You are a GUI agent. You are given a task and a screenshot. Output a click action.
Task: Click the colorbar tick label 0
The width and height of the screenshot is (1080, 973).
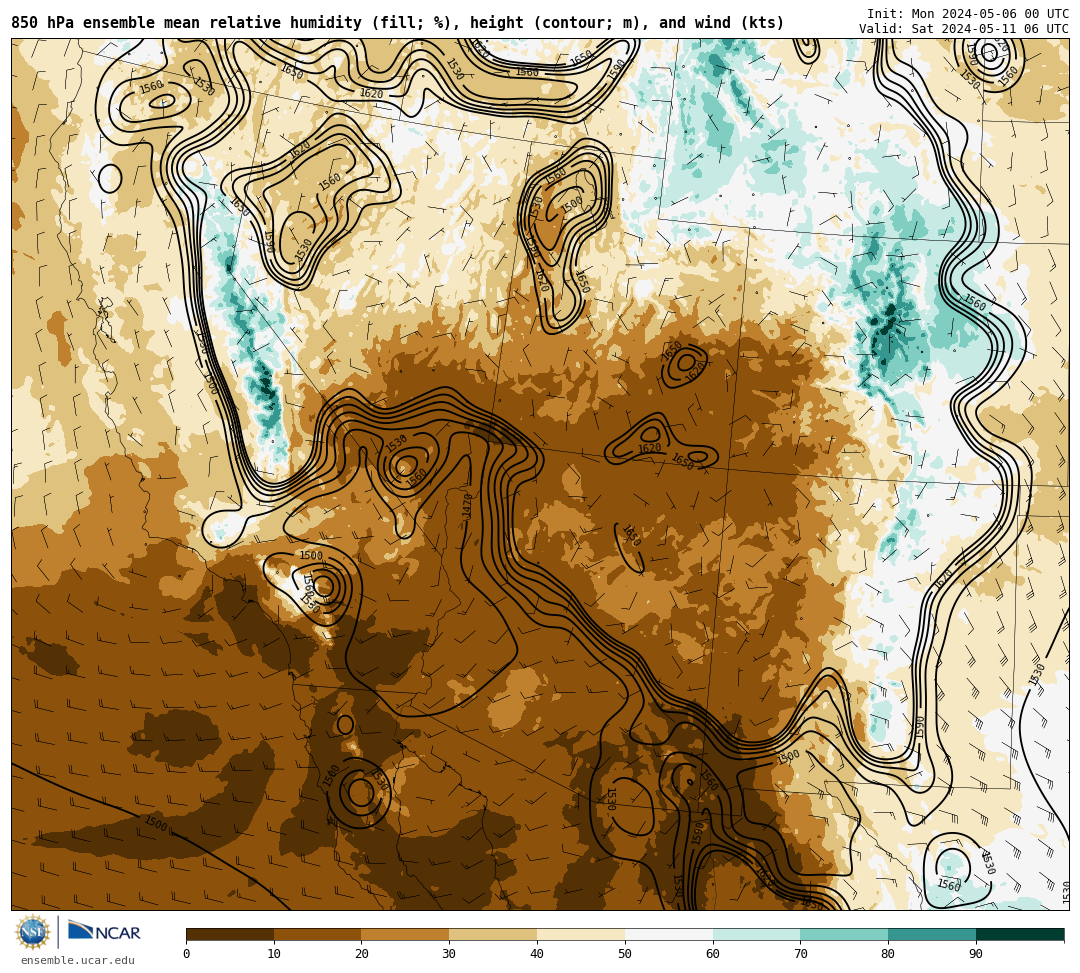coord(187,954)
